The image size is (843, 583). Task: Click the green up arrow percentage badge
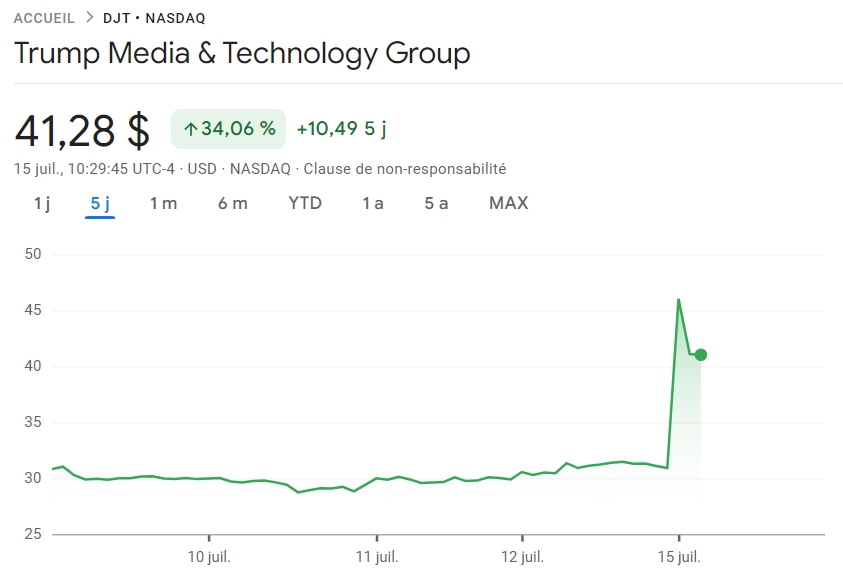(229, 129)
